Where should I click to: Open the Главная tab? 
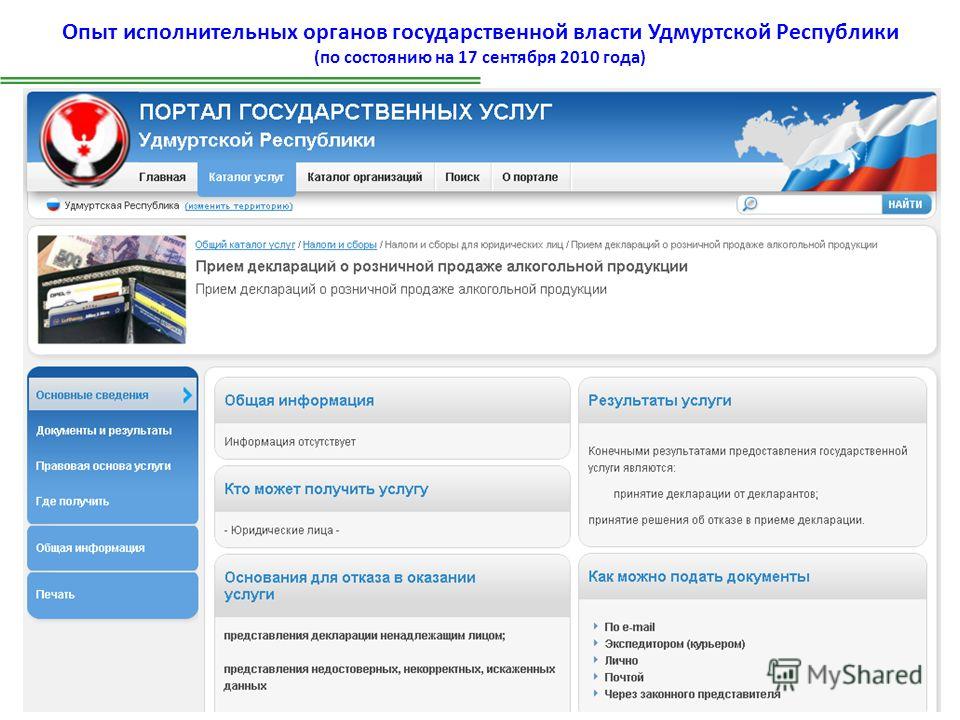[x=162, y=177]
